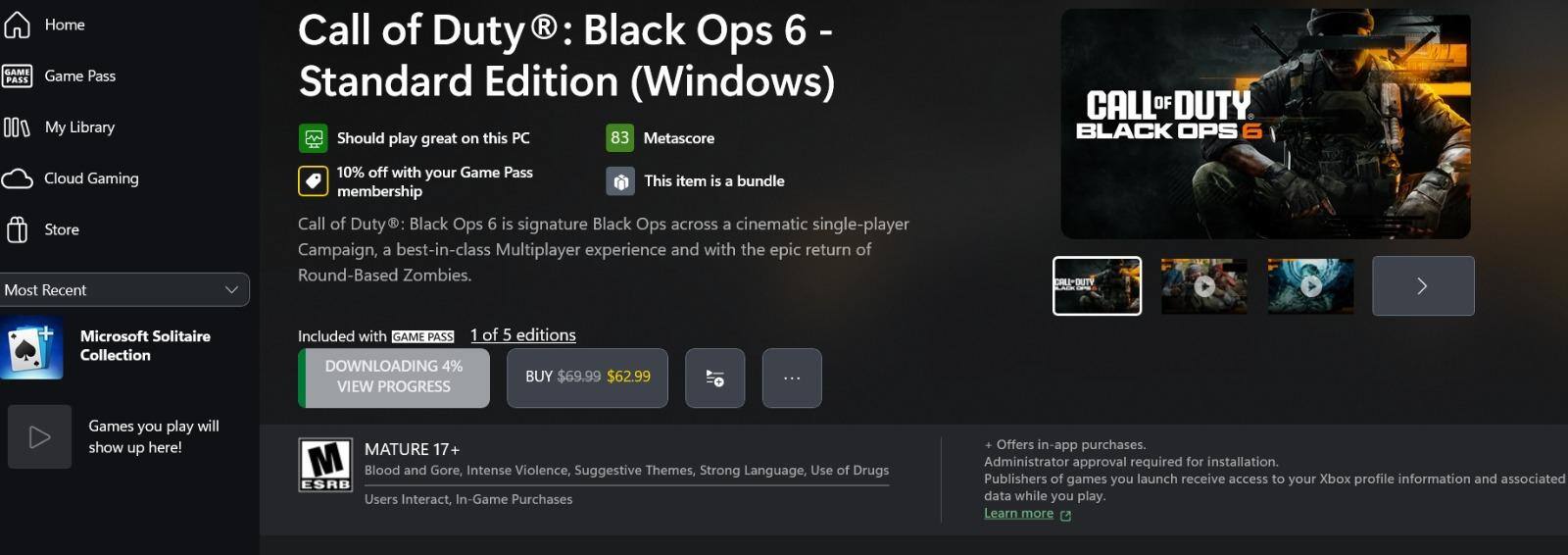Click the play placeholder icon in sidebar
The image size is (1568, 555).
click(39, 436)
